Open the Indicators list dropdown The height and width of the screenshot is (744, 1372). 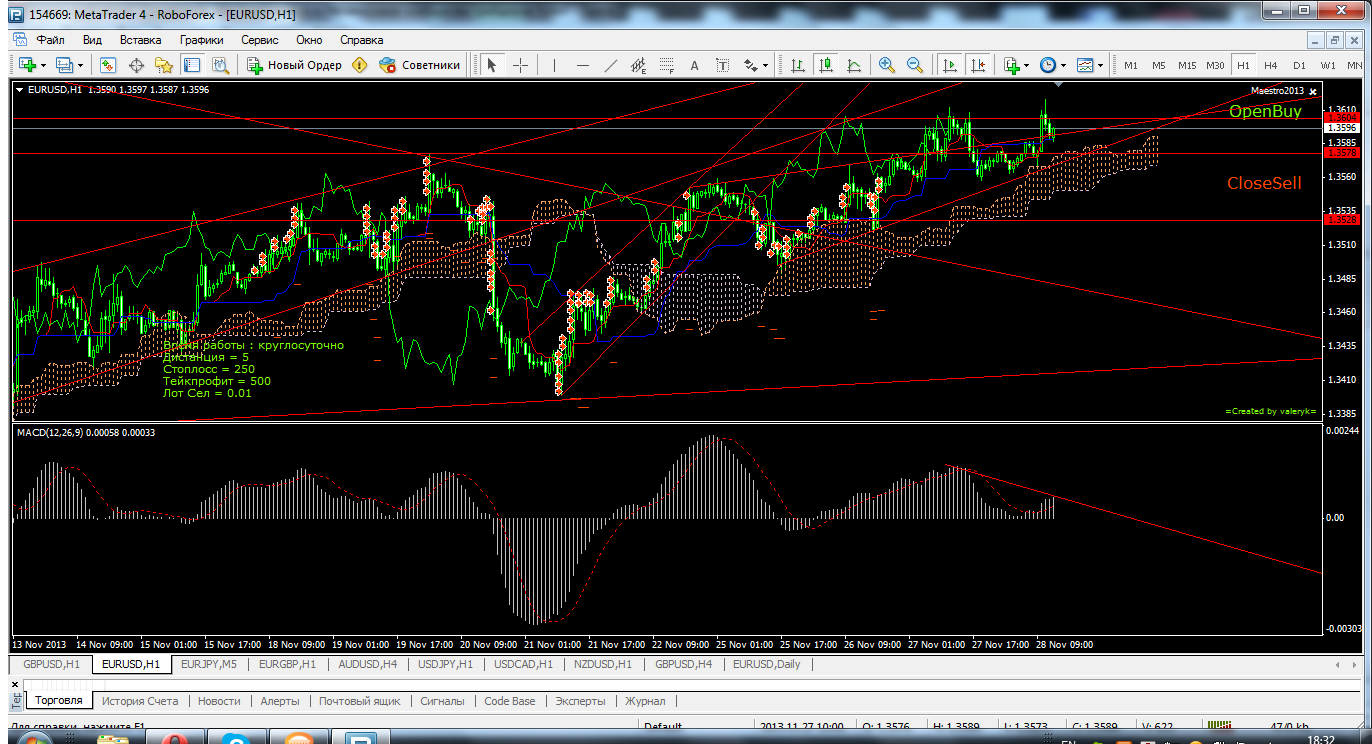(1015, 65)
